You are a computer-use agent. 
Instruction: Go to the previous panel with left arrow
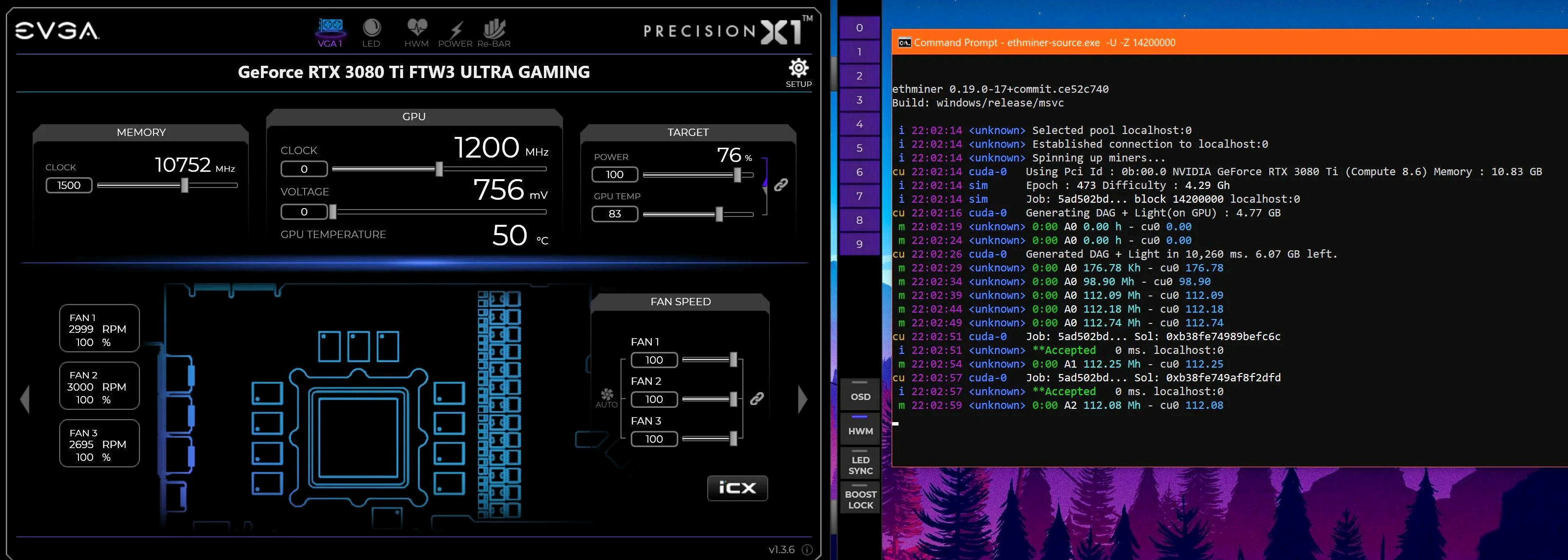pos(25,400)
